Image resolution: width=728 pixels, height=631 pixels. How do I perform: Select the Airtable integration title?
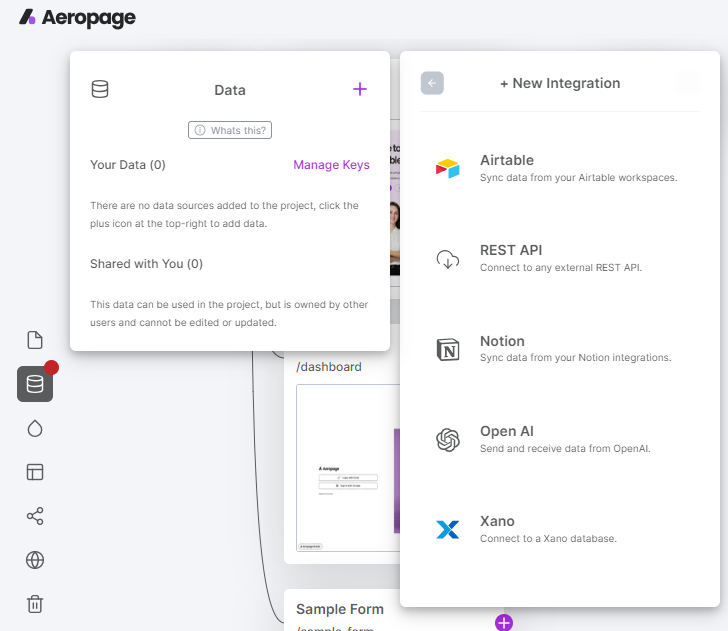507,160
